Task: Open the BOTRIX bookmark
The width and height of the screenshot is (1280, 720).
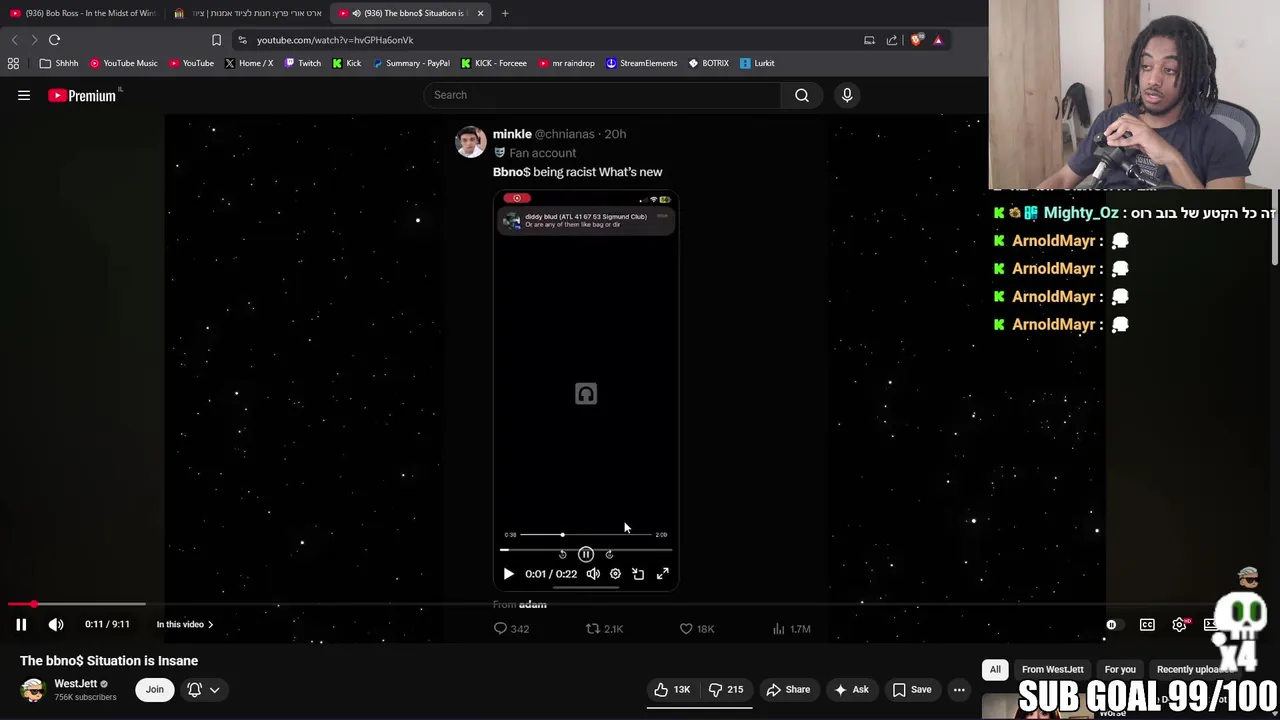Action: click(x=708, y=63)
